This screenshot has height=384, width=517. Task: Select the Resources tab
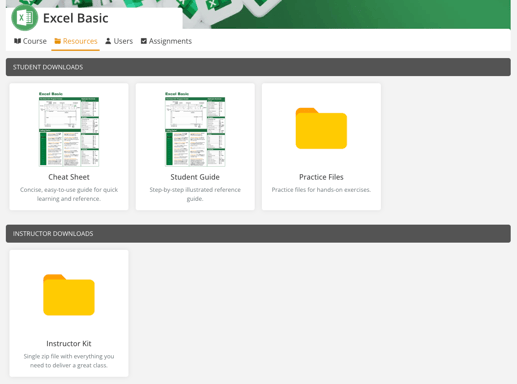[x=76, y=41]
